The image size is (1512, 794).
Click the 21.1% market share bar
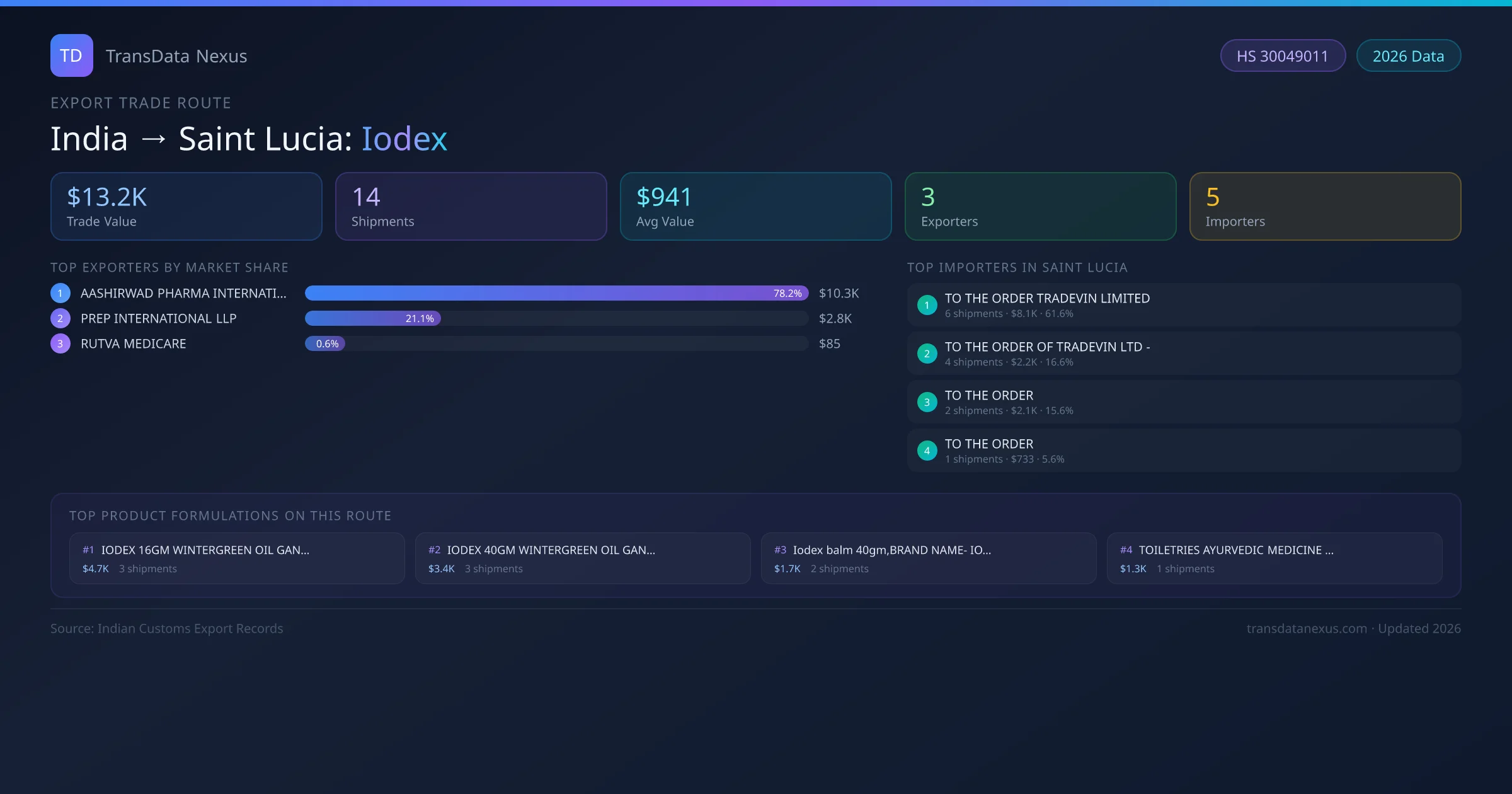372,318
